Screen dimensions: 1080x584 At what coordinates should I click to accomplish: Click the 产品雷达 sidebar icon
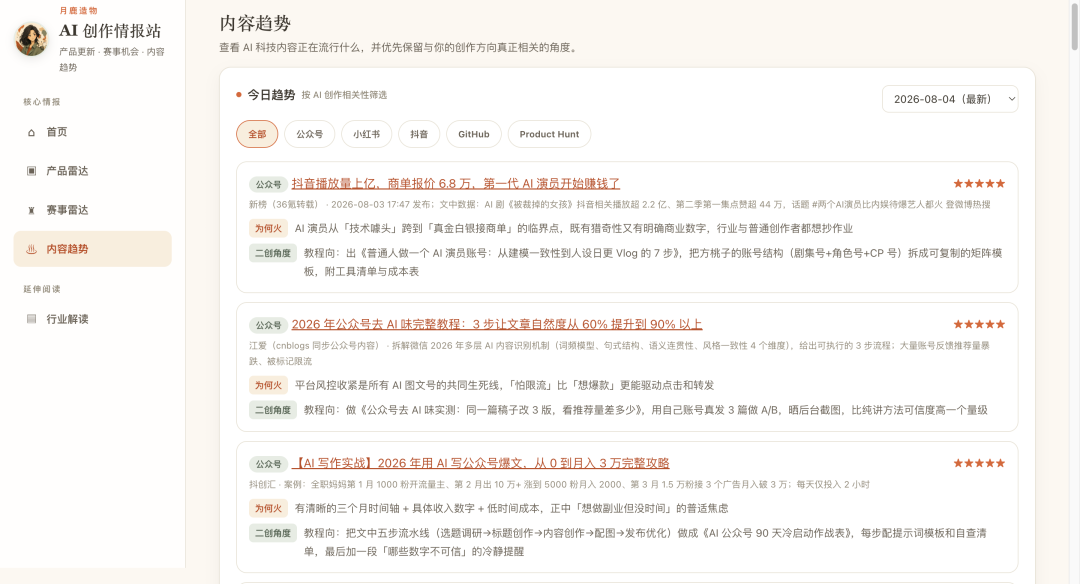coord(31,171)
